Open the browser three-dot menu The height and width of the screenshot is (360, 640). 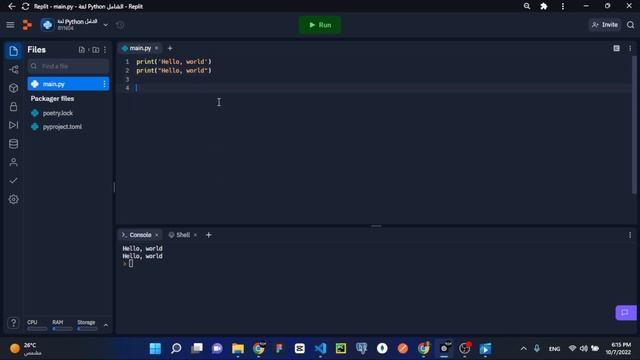click(x=562, y=6)
